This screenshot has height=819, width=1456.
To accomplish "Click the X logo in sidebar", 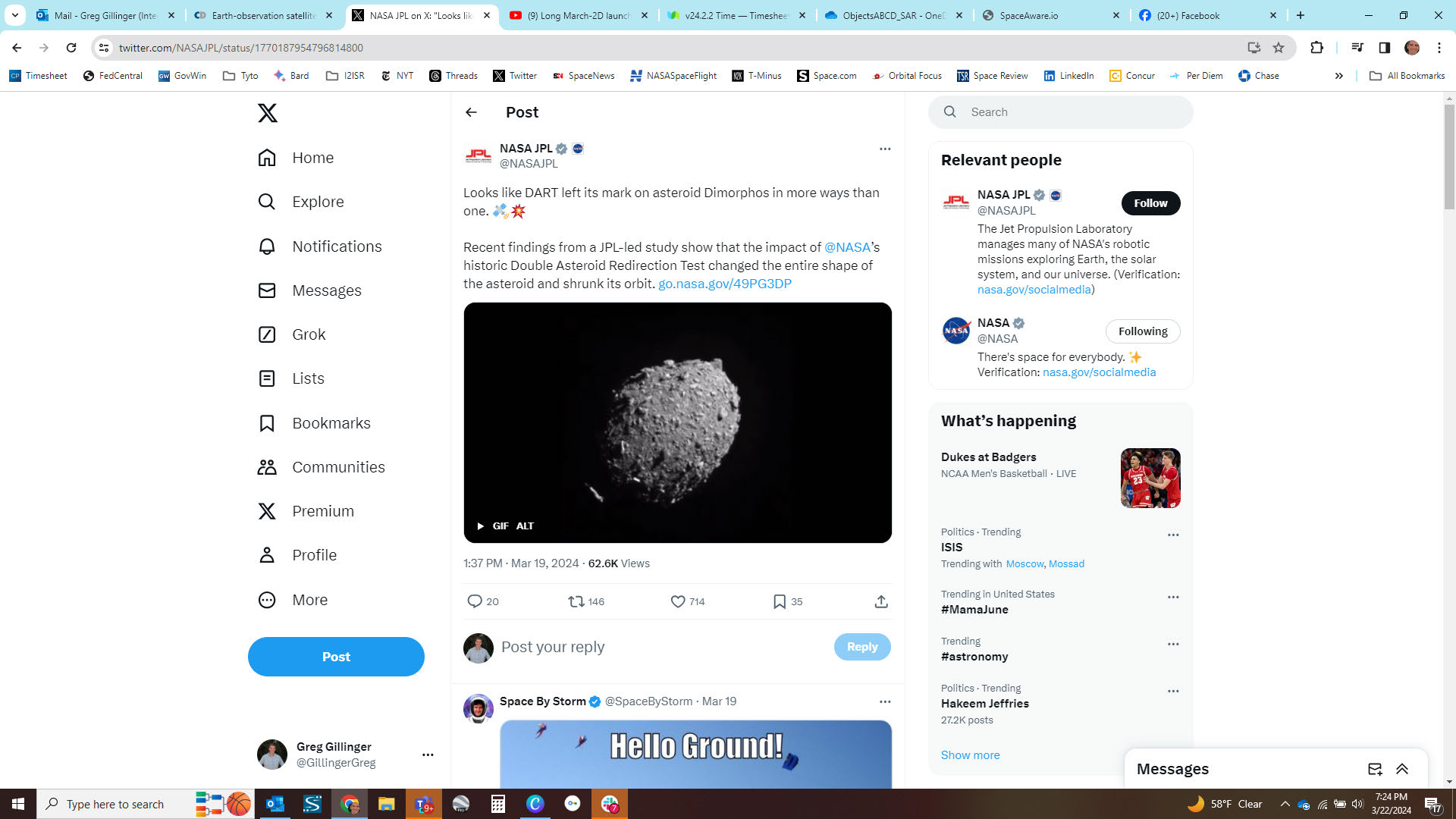I will (268, 113).
